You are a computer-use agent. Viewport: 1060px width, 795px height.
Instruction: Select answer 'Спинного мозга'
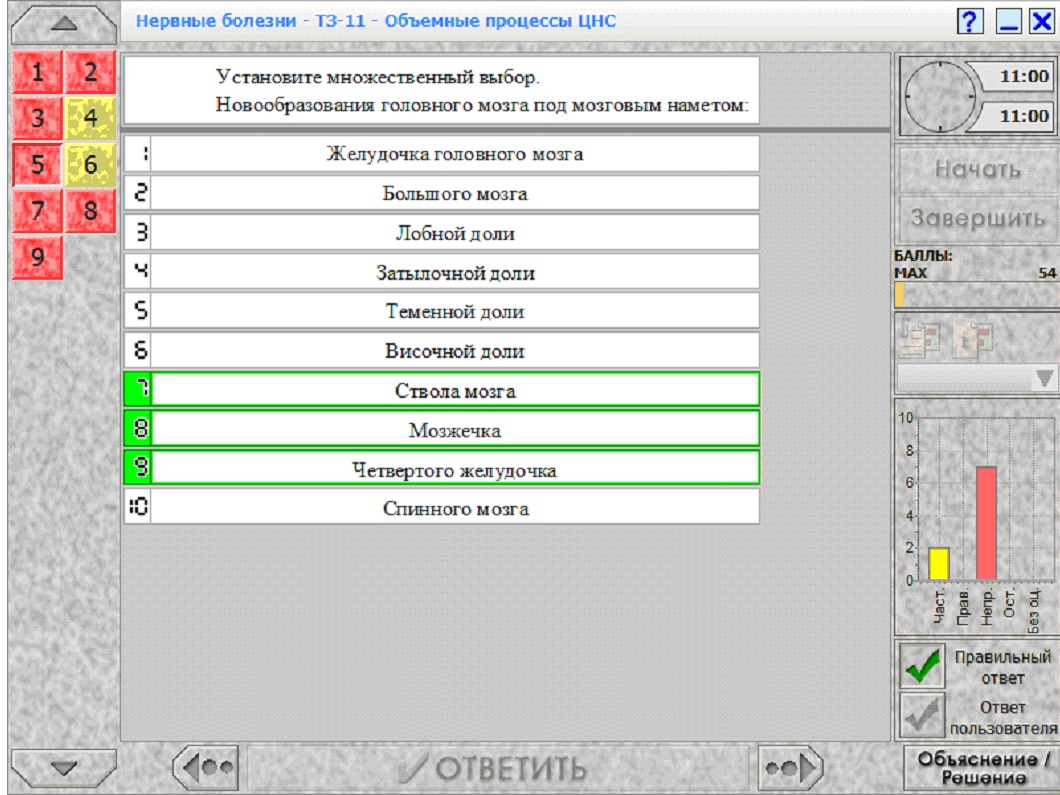click(x=441, y=508)
